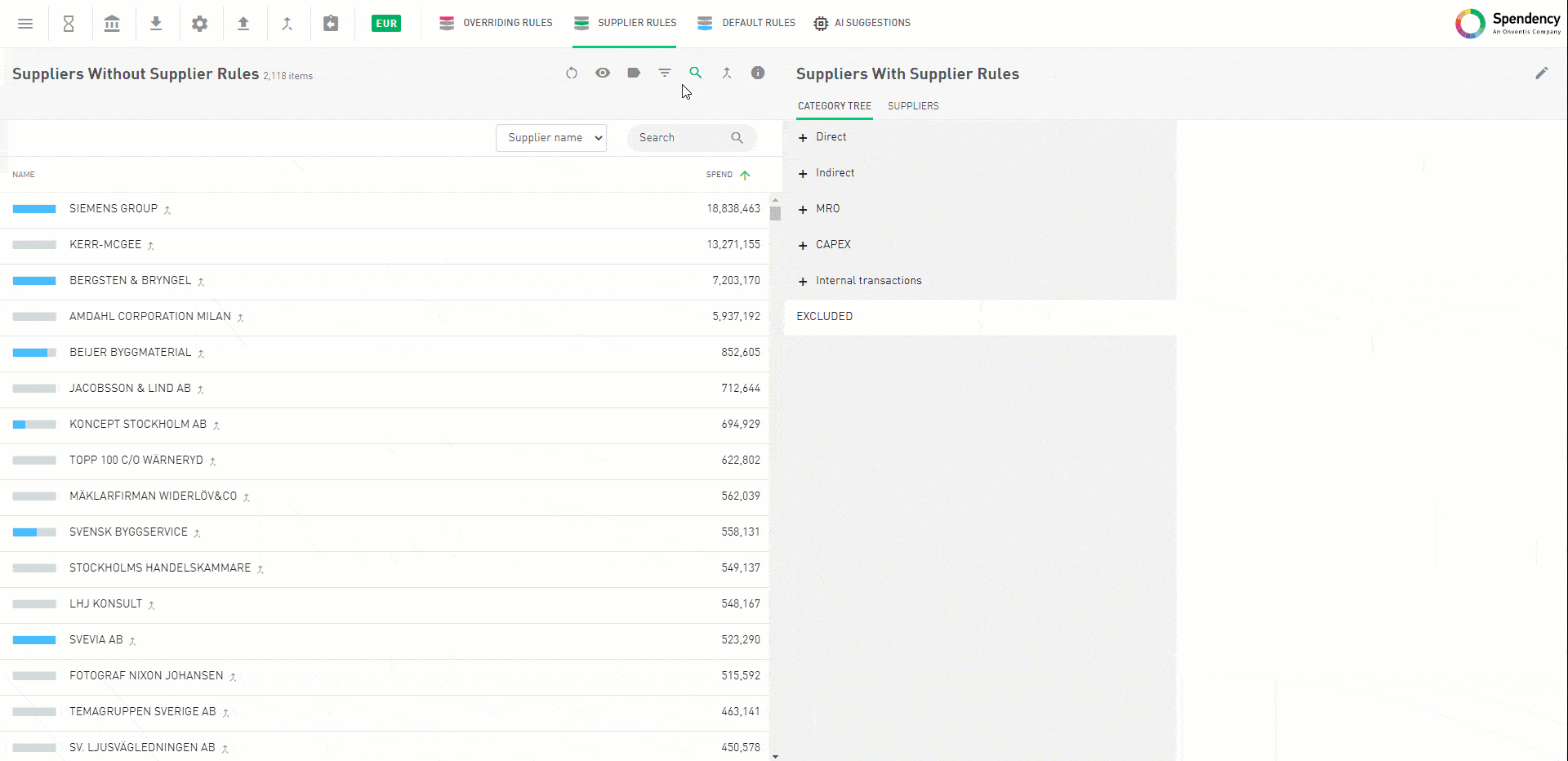Switch to the Suppliers tab
The width and height of the screenshot is (1568, 761).
point(913,106)
